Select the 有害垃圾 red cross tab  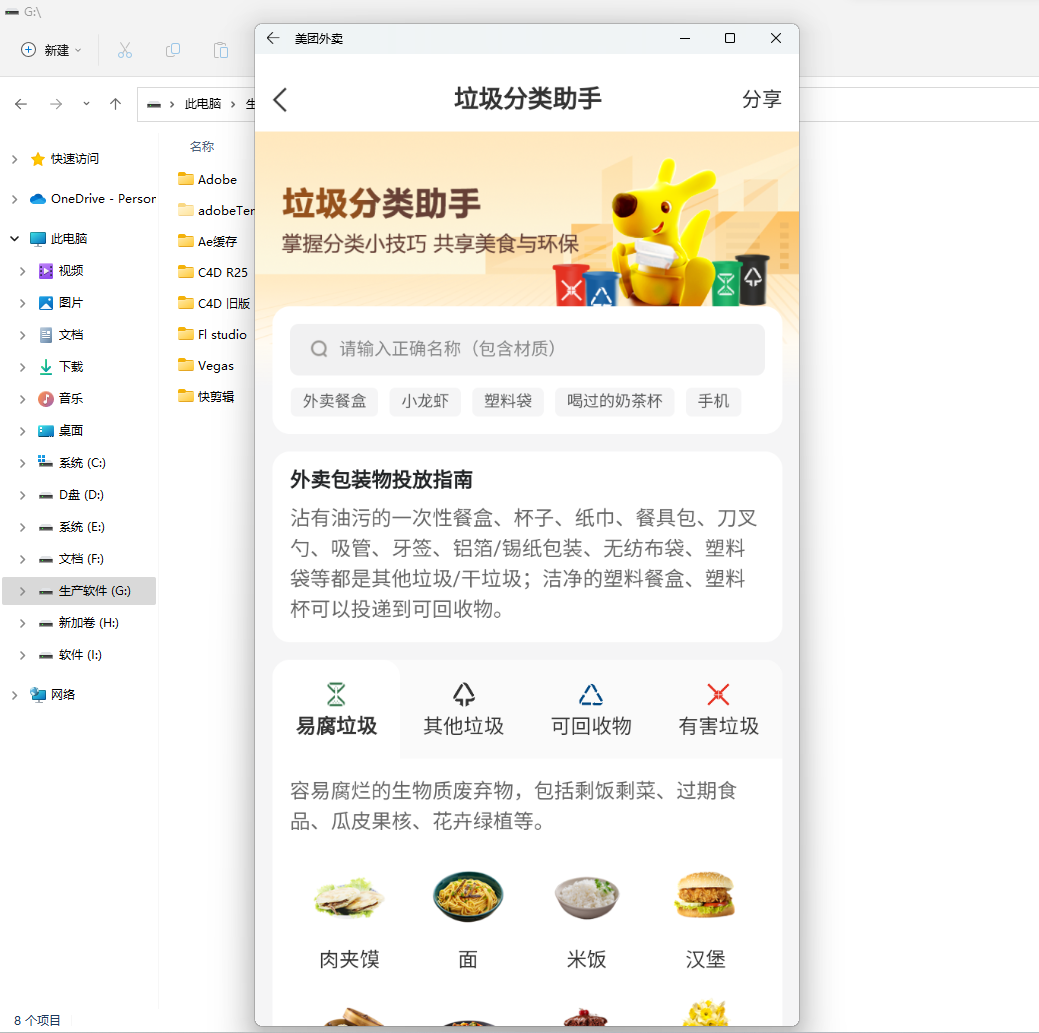point(718,710)
